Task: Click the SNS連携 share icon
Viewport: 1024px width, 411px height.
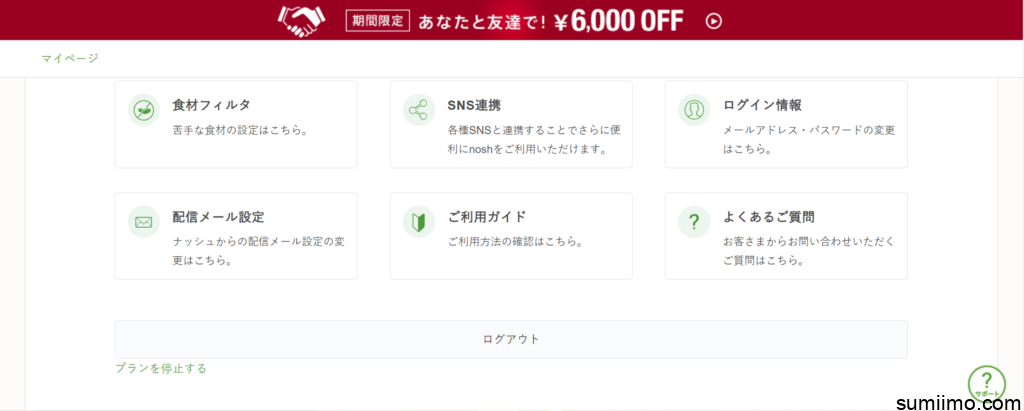Action: click(419, 109)
